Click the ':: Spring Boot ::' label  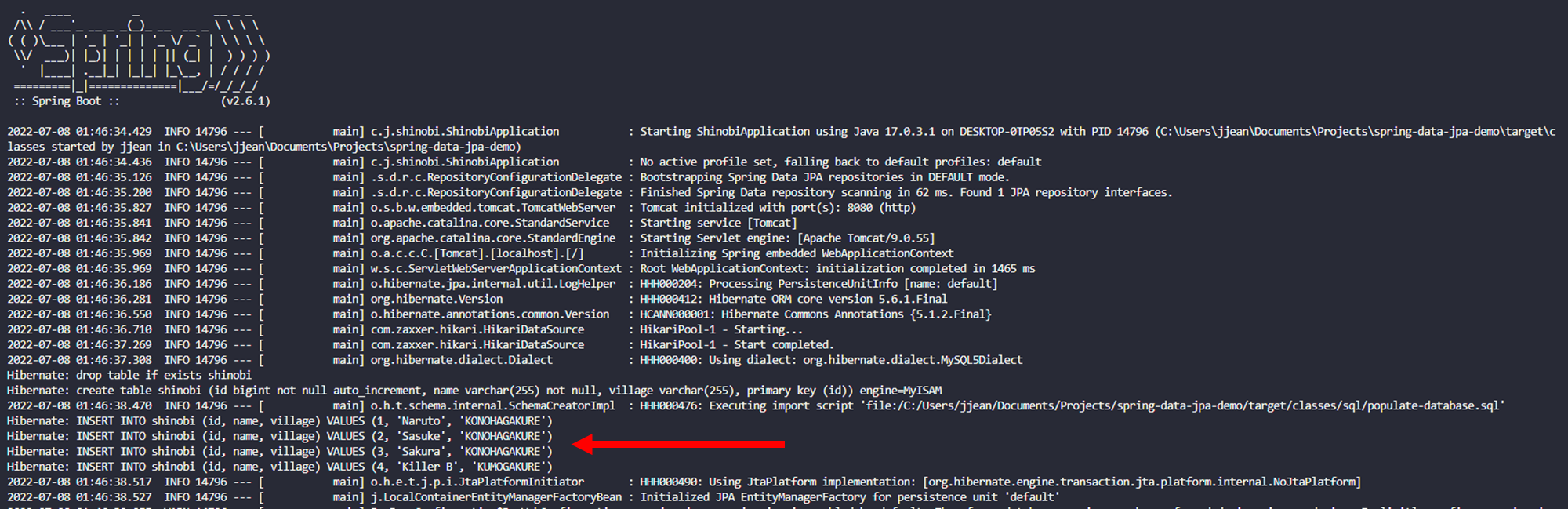[67, 101]
